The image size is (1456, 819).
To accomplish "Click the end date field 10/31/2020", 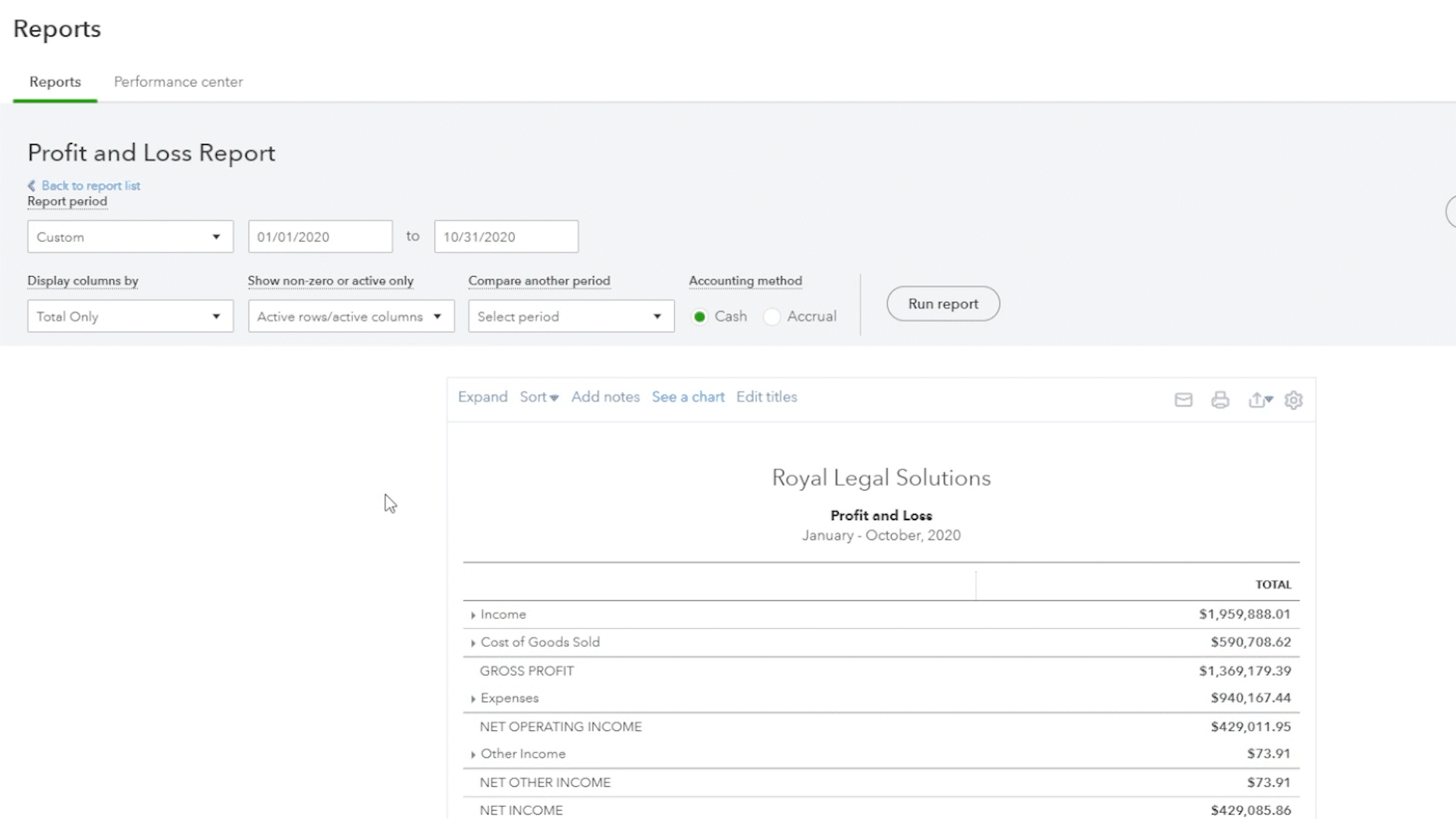I will 506,237.
